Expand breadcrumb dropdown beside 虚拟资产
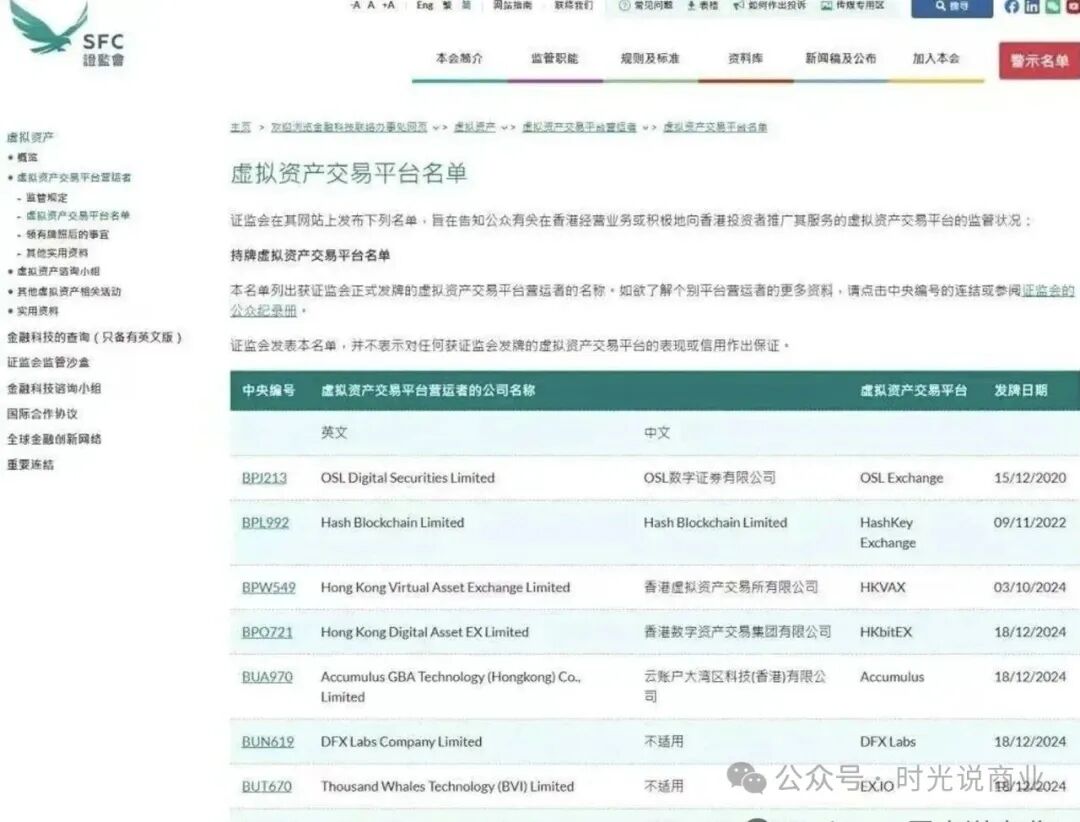The image size is (1080, 822). coord(504,127)
